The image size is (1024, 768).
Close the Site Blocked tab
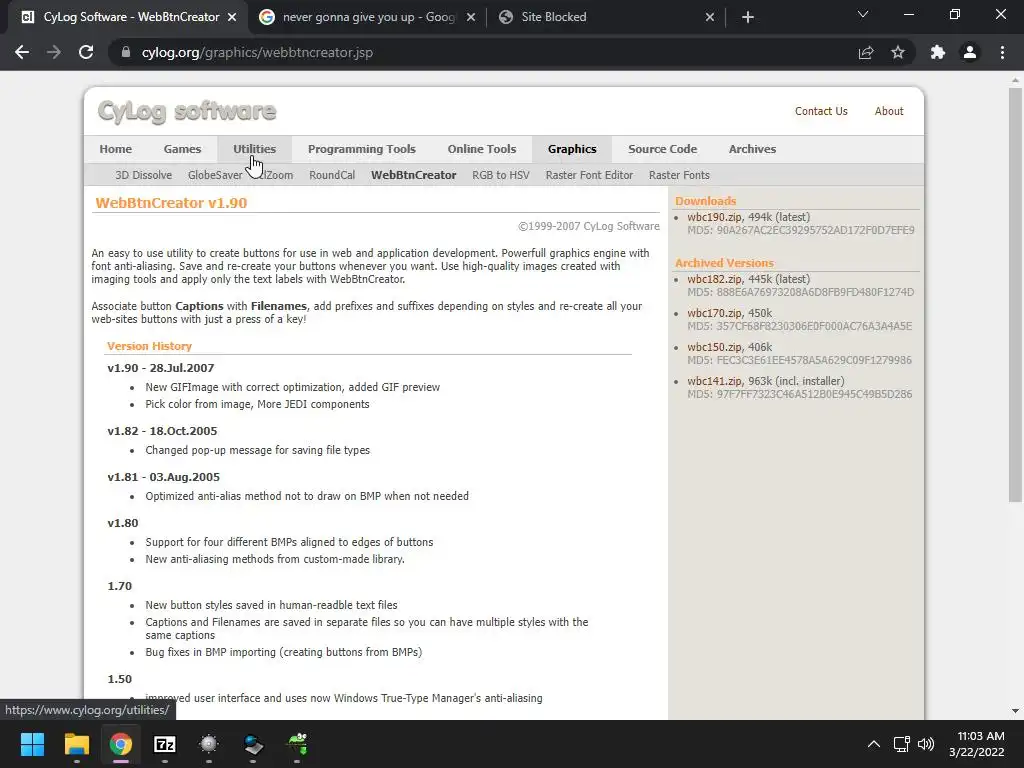pyautogui.click(x=710, y=17)
